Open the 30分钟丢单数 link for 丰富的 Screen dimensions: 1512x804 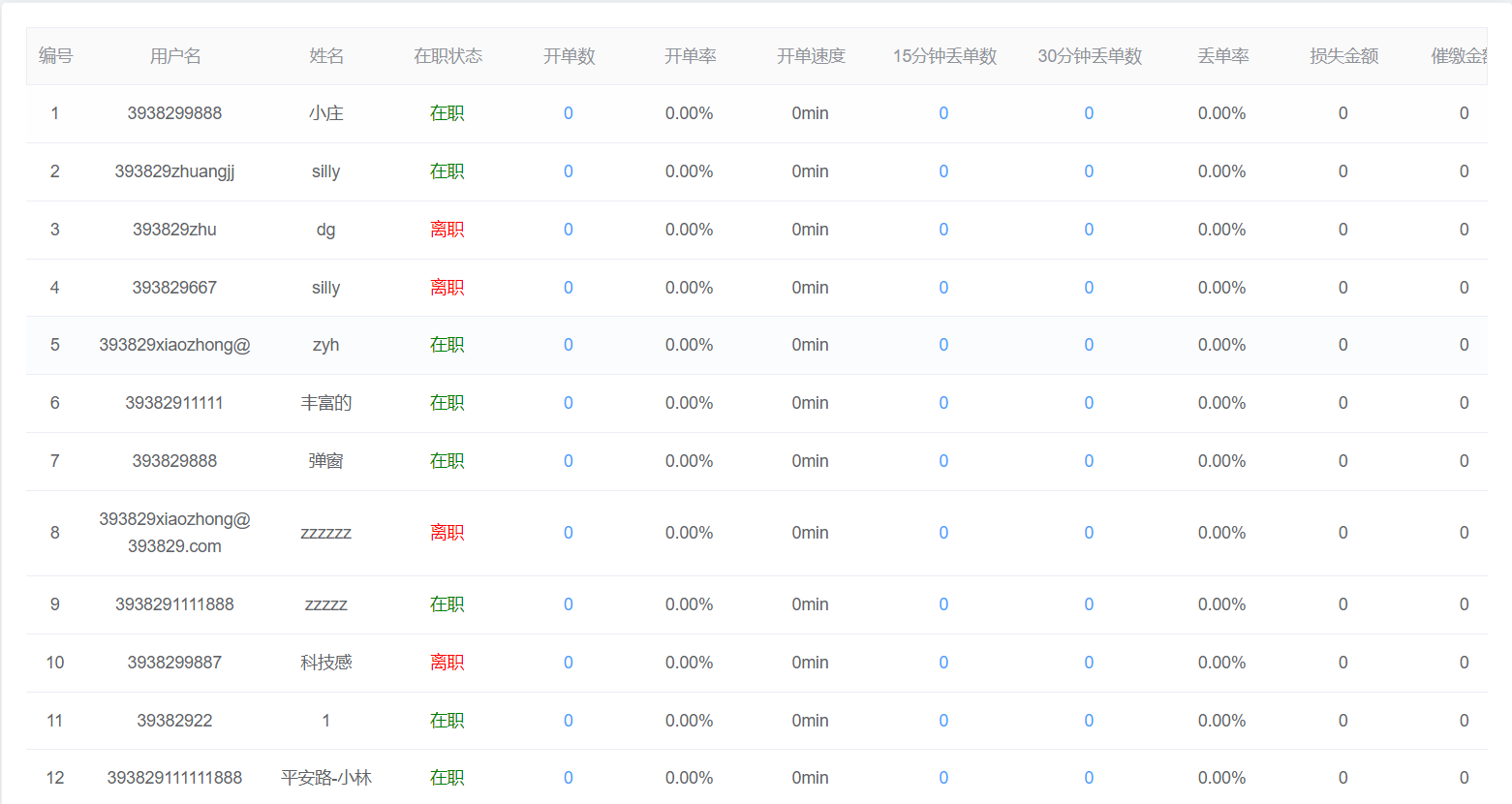1089,403
